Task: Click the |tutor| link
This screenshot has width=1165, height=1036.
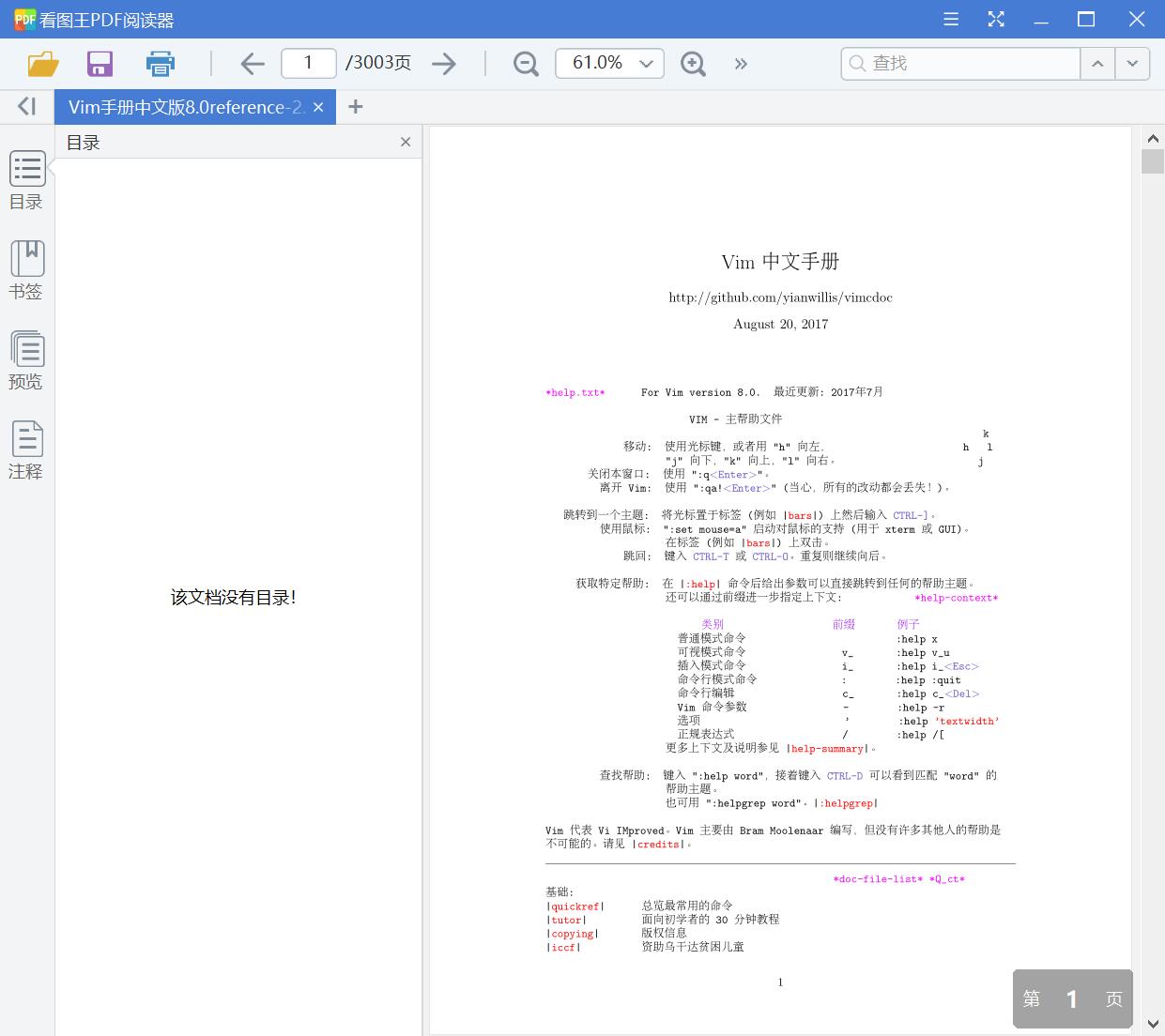Action: [x=566, y=921]
